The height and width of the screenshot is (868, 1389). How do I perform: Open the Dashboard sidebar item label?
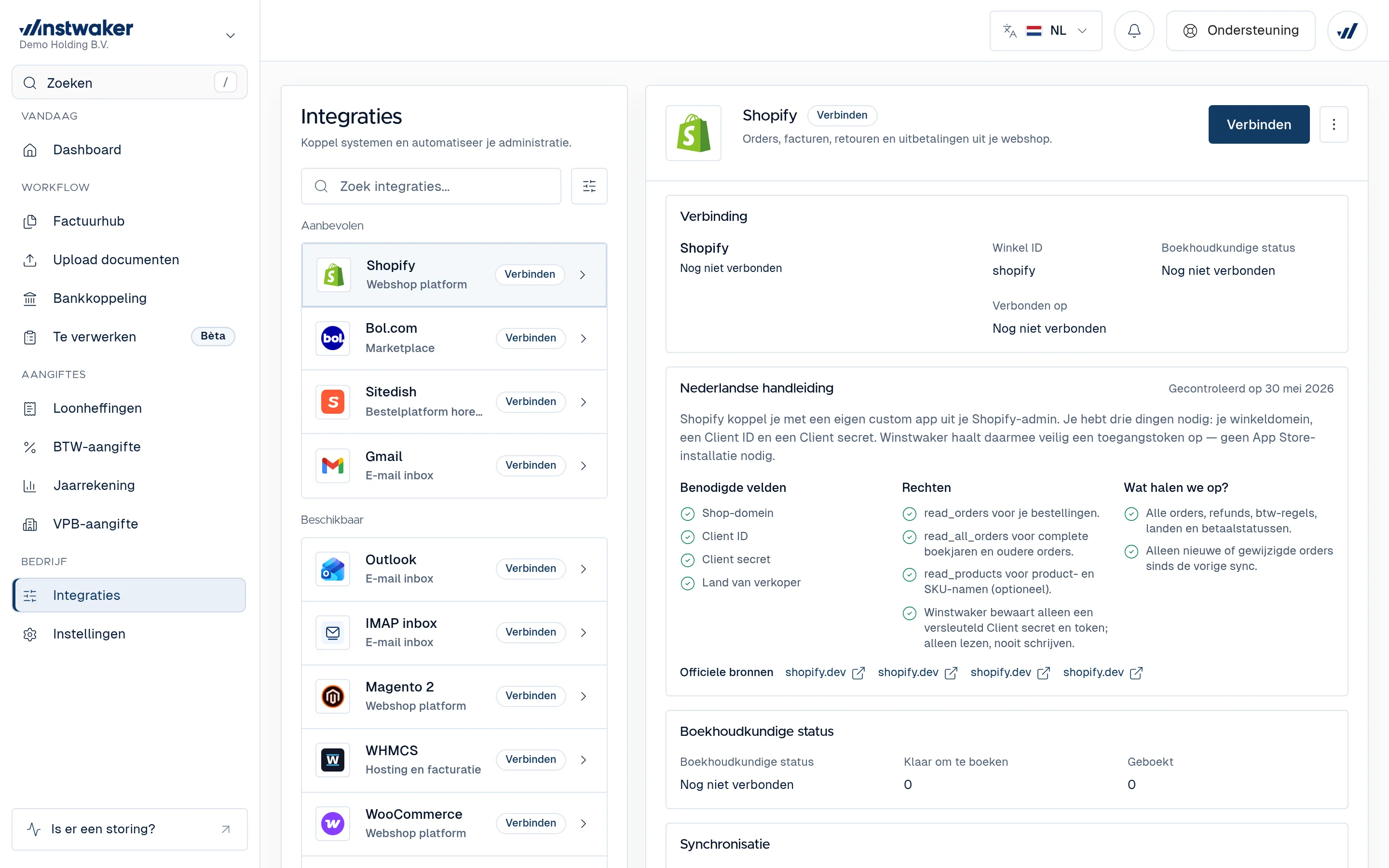[87, 150]
